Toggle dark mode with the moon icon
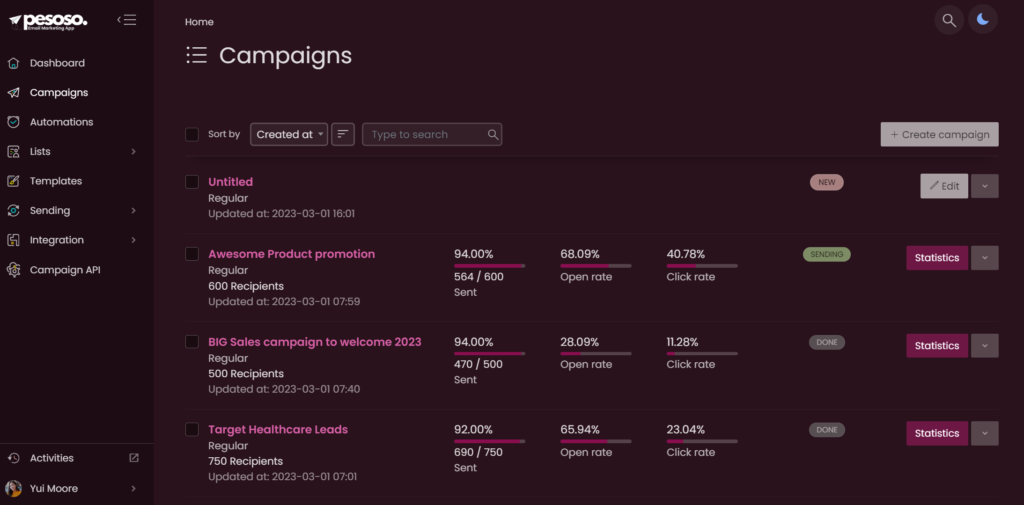Image resolution: width=1024 pixels, height=505 pixels. [983, 20]
